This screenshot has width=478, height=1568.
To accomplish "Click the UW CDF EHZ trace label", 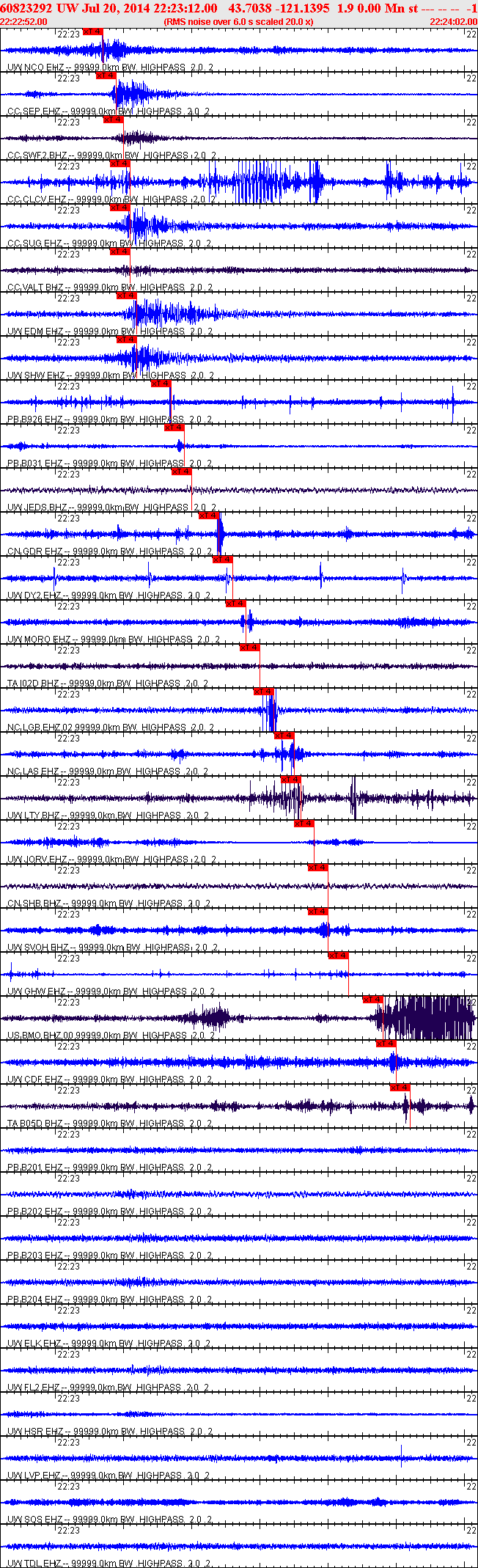I will tap(110, 1080).
